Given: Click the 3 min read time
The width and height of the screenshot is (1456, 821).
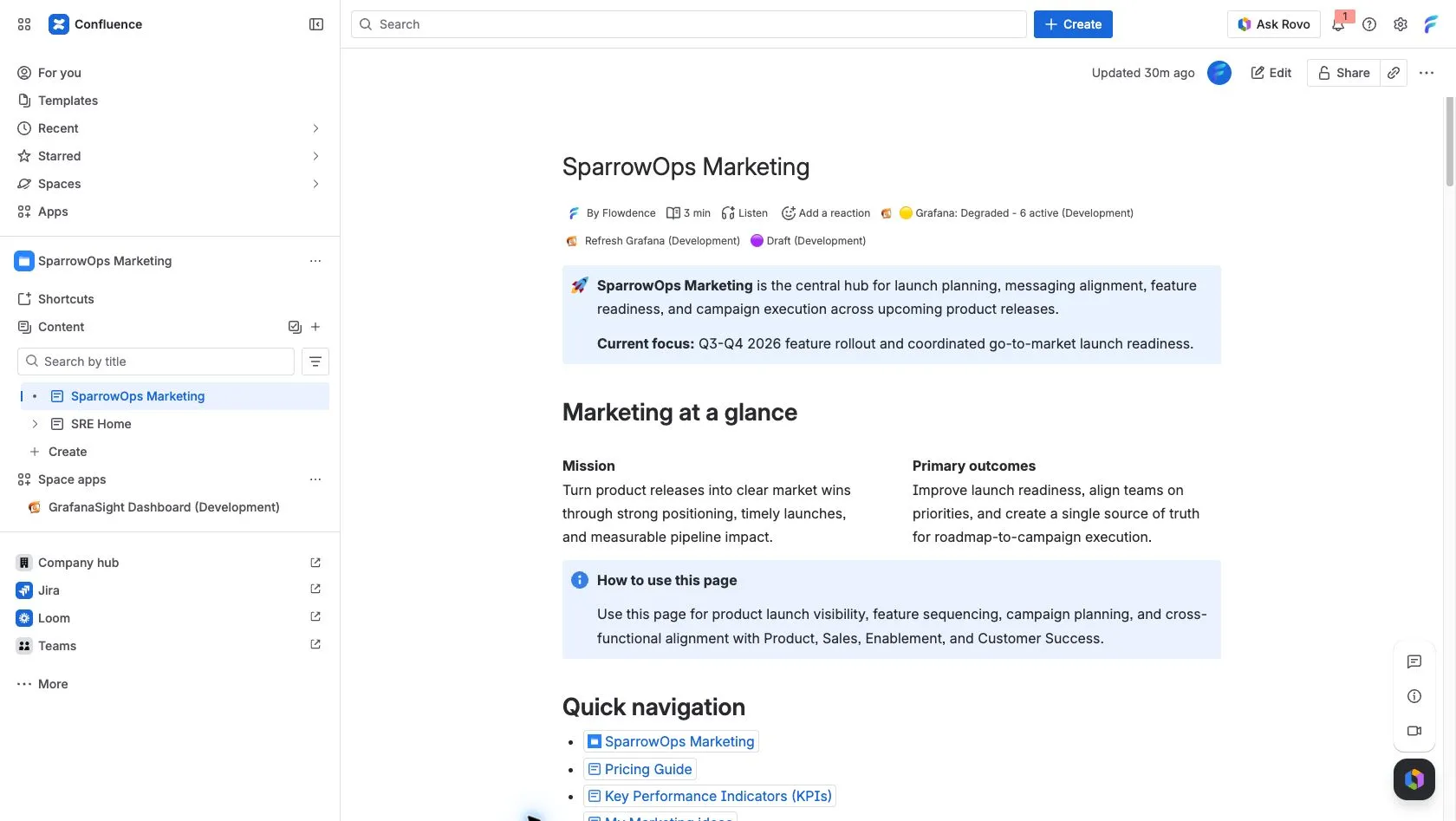Looking at the screenshot, I should pos(688,213).
